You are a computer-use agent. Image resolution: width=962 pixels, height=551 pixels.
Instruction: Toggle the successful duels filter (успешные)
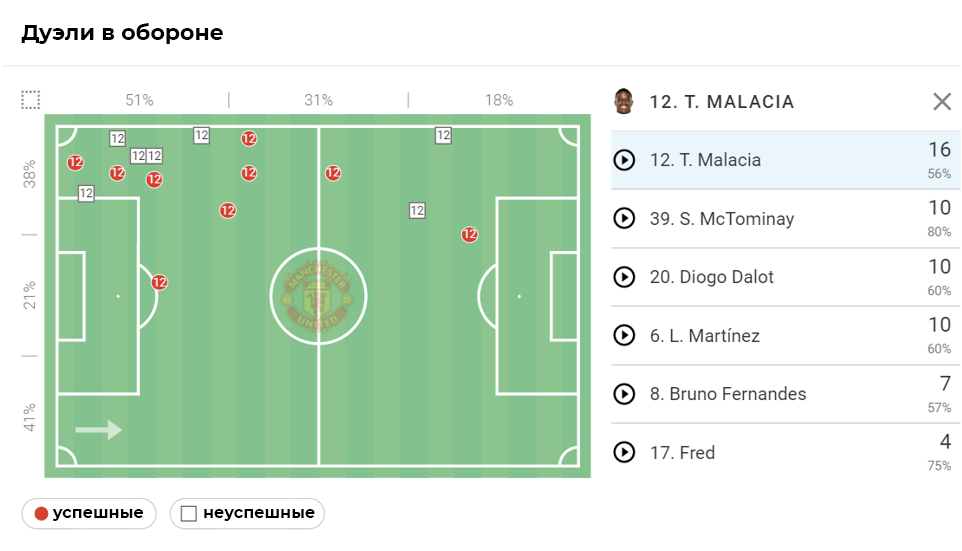[89, 513]
